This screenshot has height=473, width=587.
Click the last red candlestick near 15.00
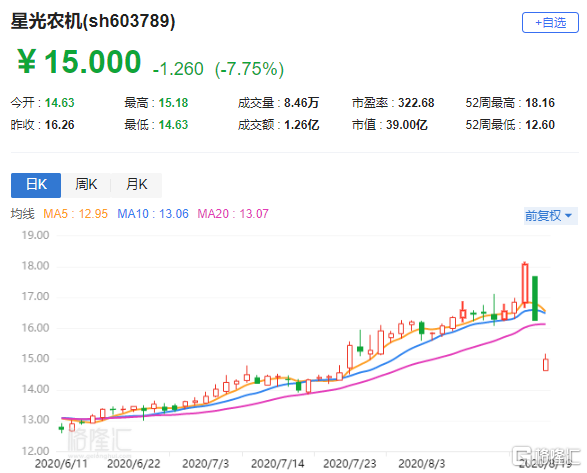[545, 364]
